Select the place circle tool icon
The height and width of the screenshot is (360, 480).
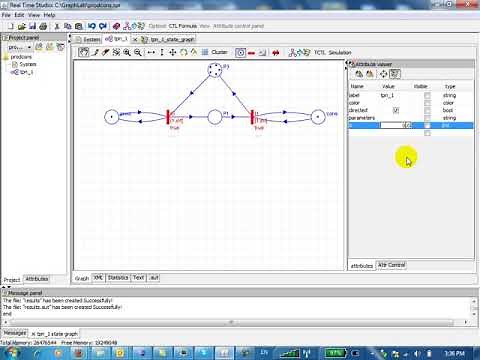click(240, 53)
